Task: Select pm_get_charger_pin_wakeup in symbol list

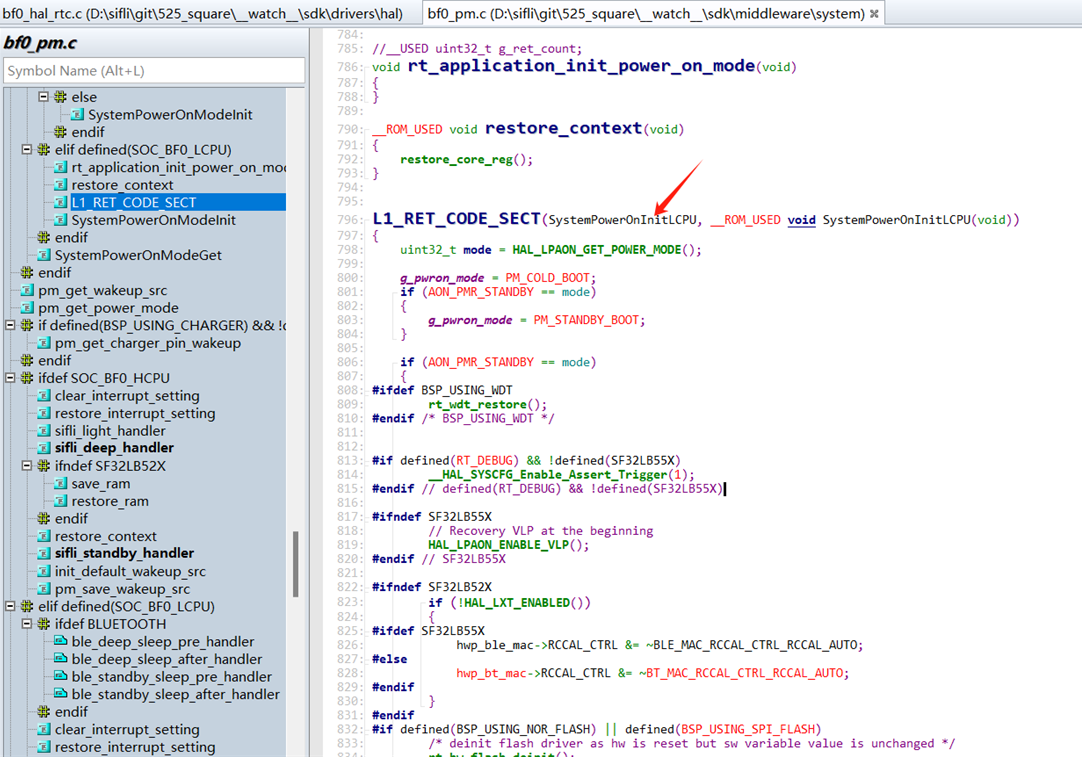Action: (x=148, y=343)
